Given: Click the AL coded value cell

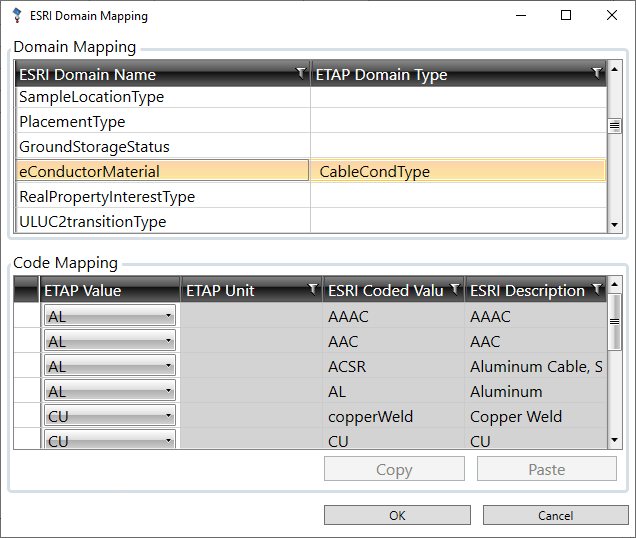Looking at the screenshot, I should click(393, 391).
